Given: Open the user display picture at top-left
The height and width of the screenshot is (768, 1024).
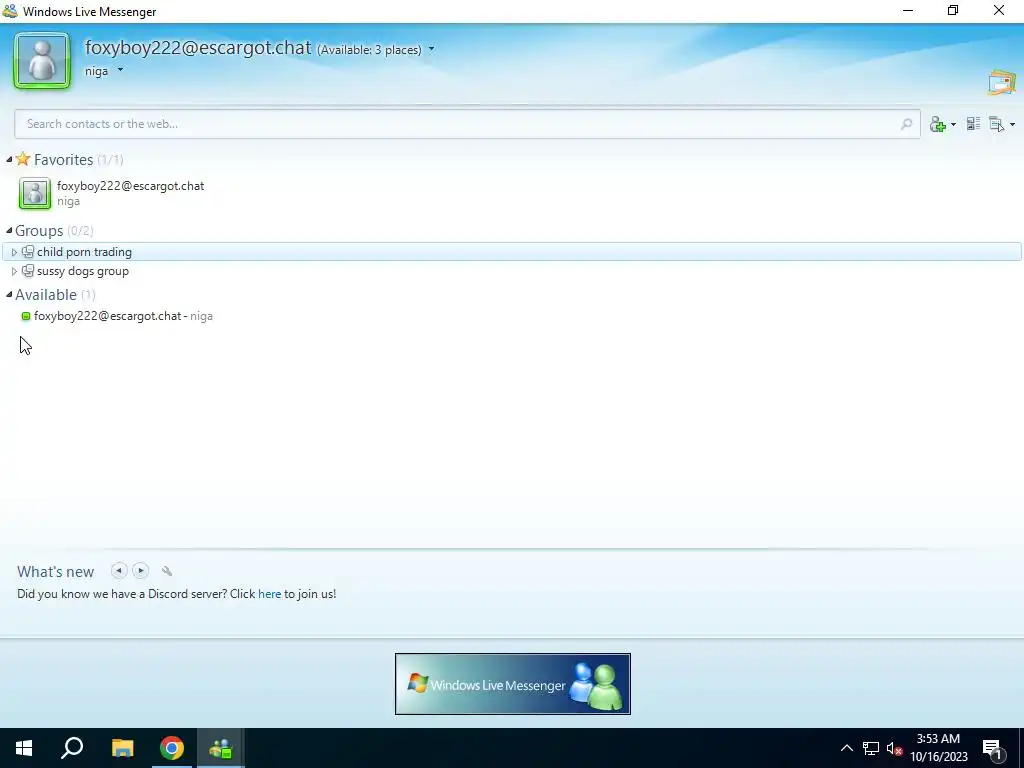Looking at the screenshot, I should [x=42, y=60].
